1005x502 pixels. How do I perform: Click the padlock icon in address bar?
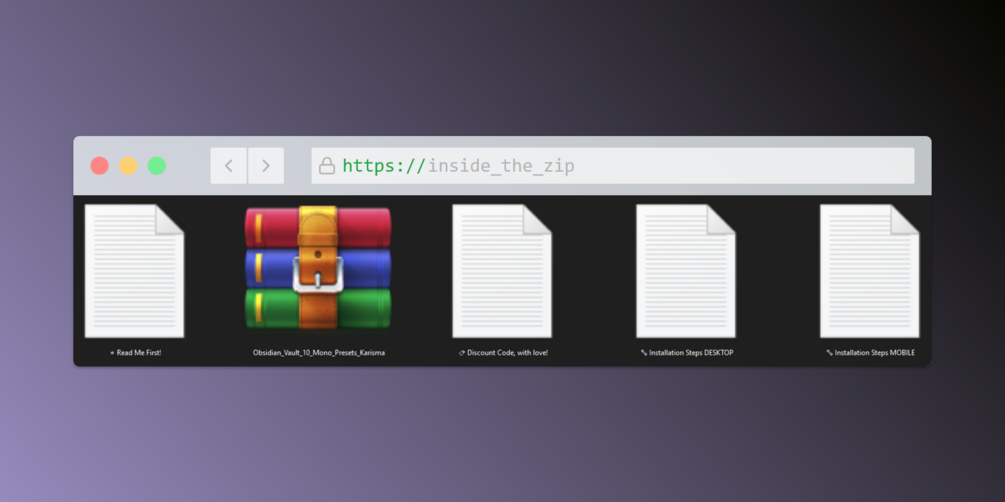(x=327, y=166)
